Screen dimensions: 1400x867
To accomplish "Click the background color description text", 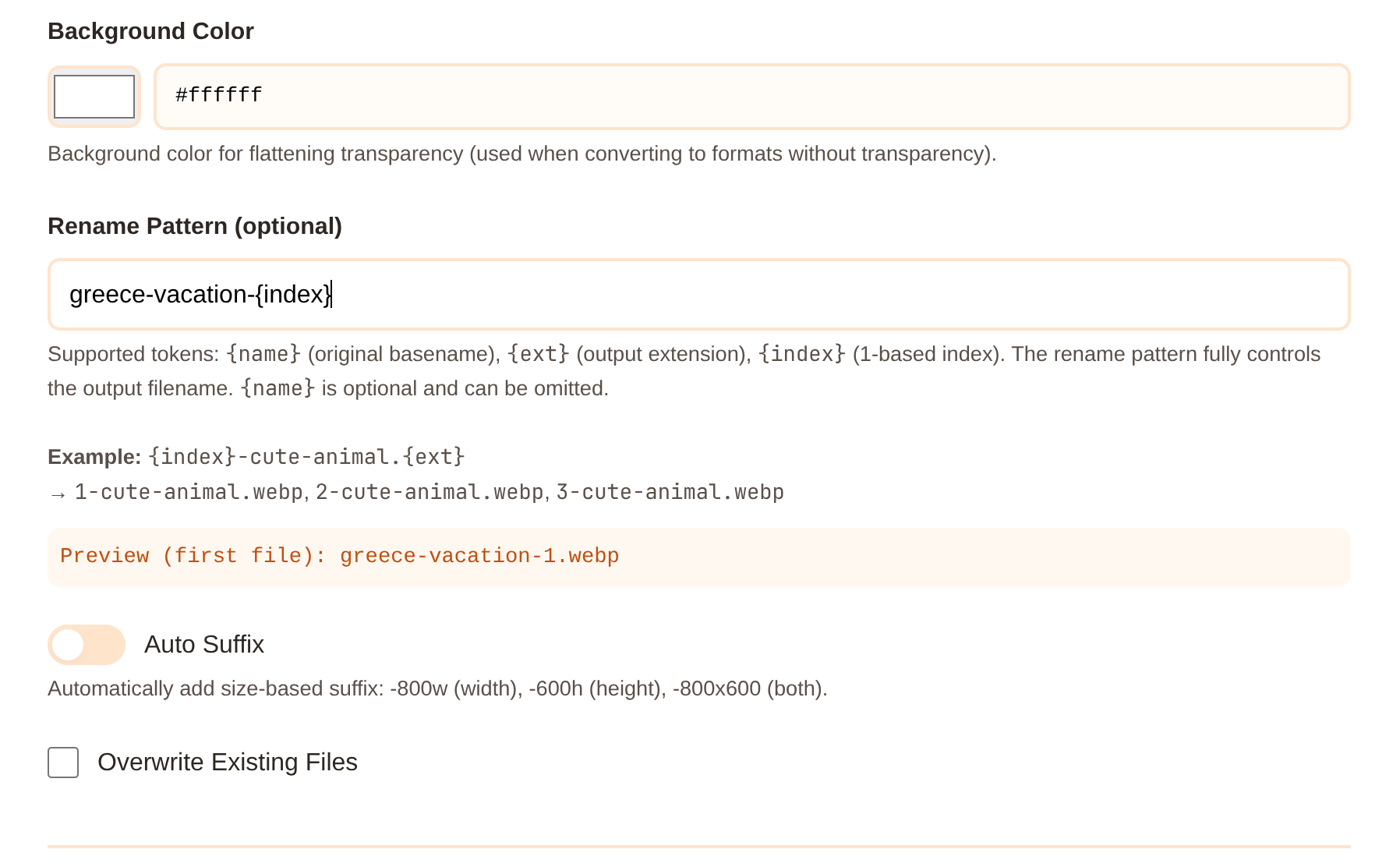I will [521, 154].
